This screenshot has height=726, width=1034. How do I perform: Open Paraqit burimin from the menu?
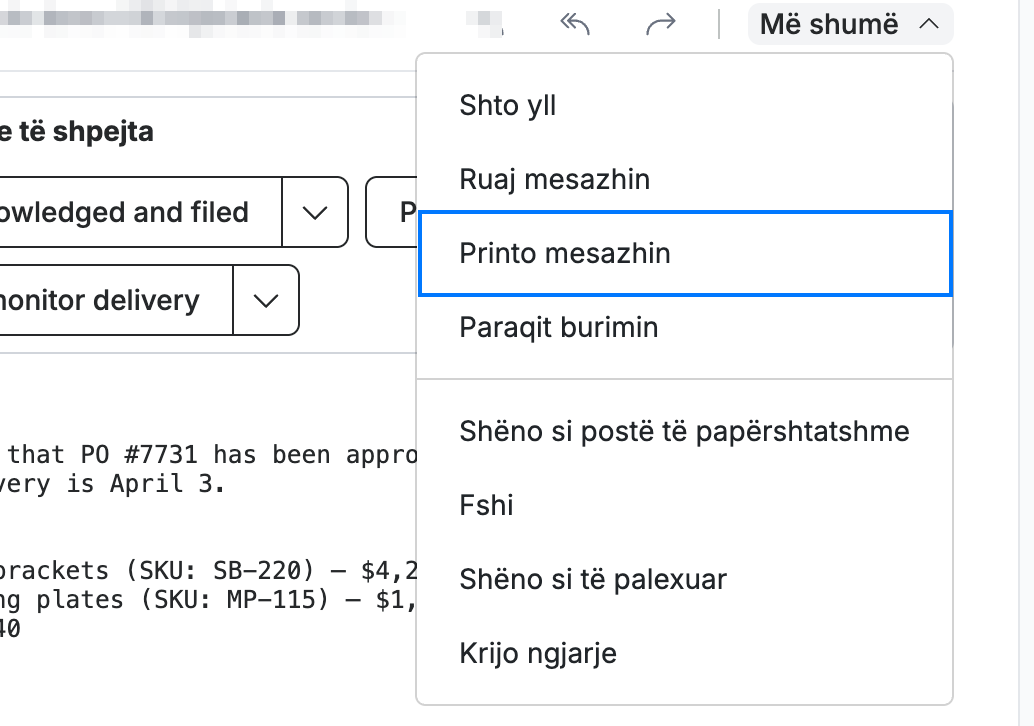tap(684, 327)
